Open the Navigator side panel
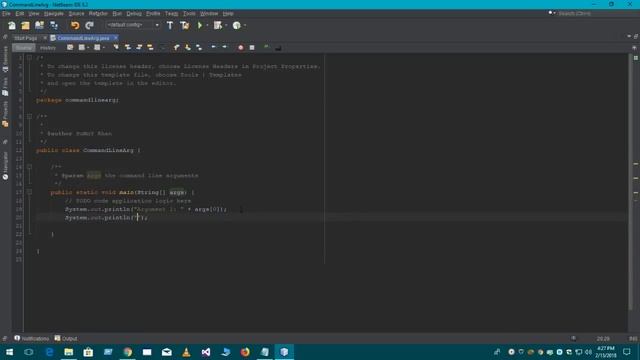 click(5, 166)
